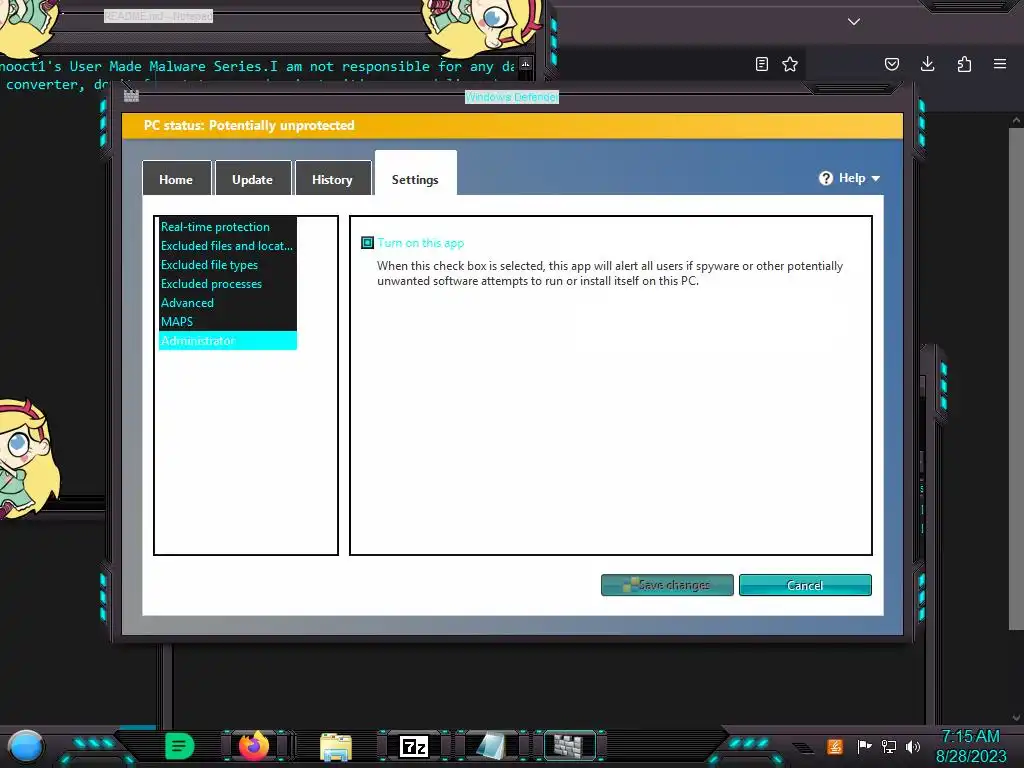Viewport: 1024px width, 768px height.
Task: Toggle the Turn on this app checkbox
Action: pyautogui.click(x=368, y=243)
